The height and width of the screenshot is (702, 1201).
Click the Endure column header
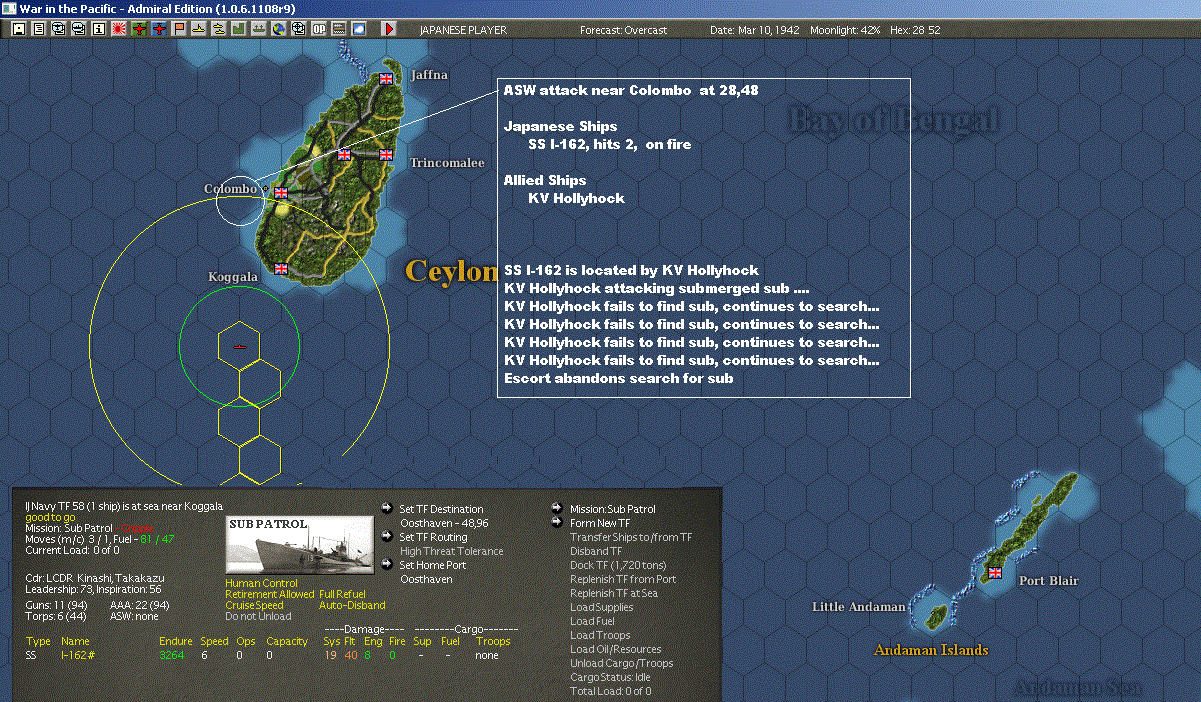pos(176,641)
